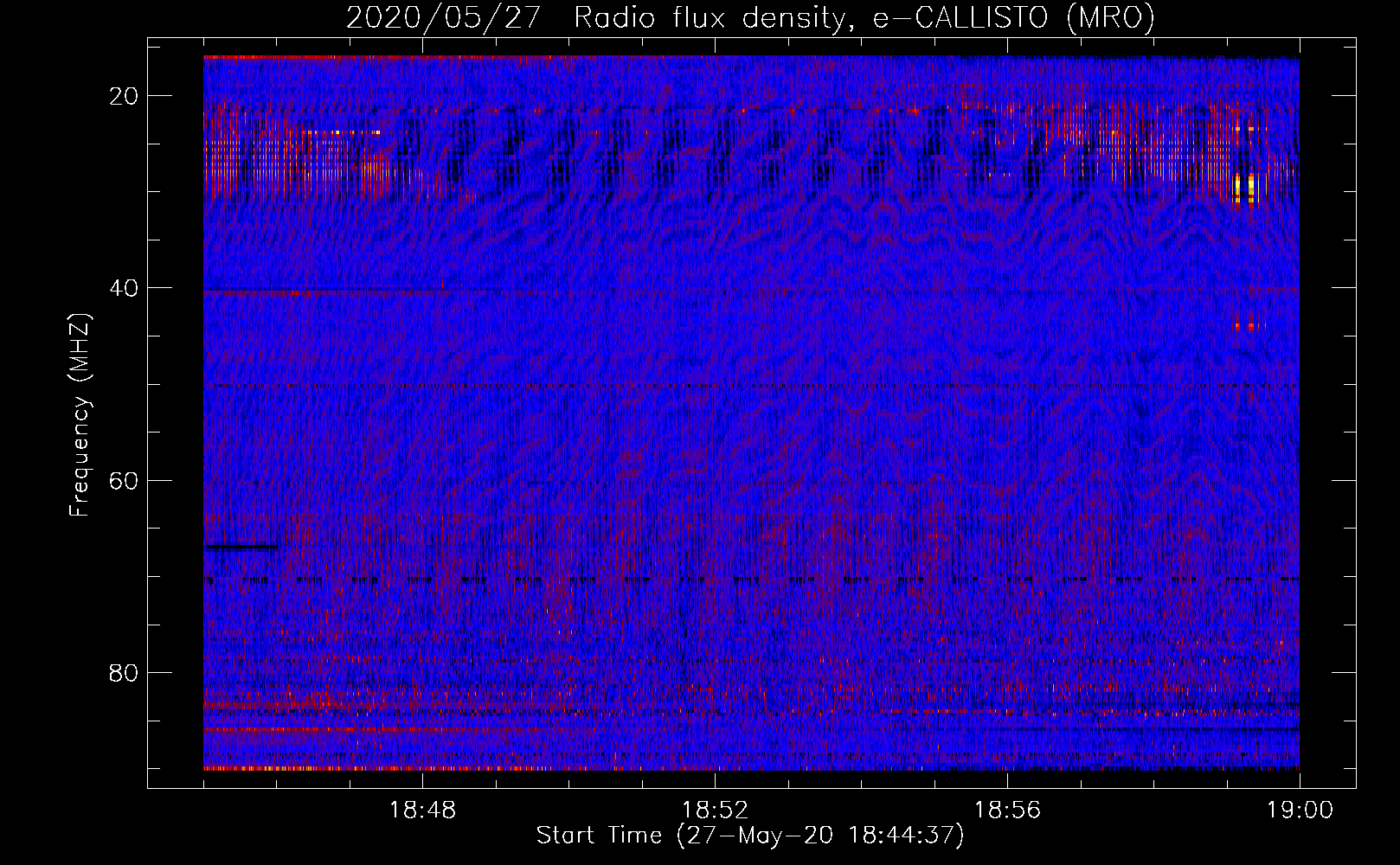Image resolution: width=1400 pixels, height=865 pixels.
Task: Click the '18:56' time tick label
Action: (x=1007, y=811)
